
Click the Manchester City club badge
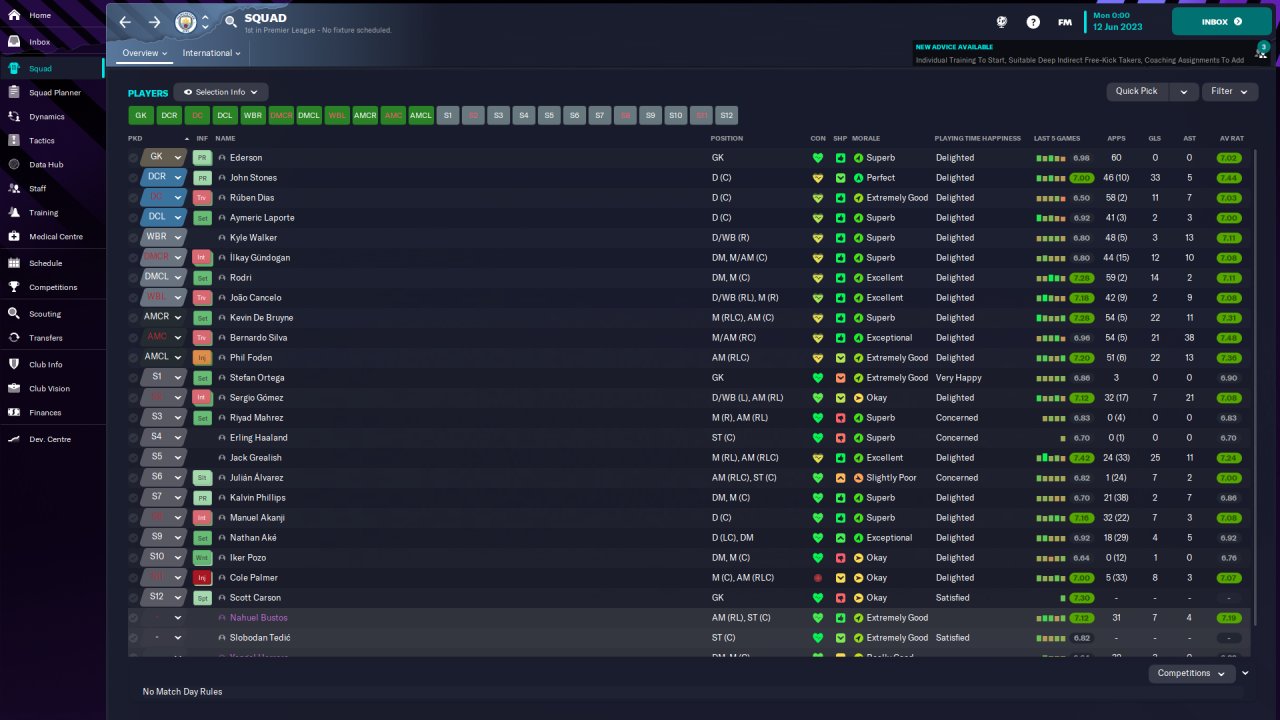coord(186,22)
